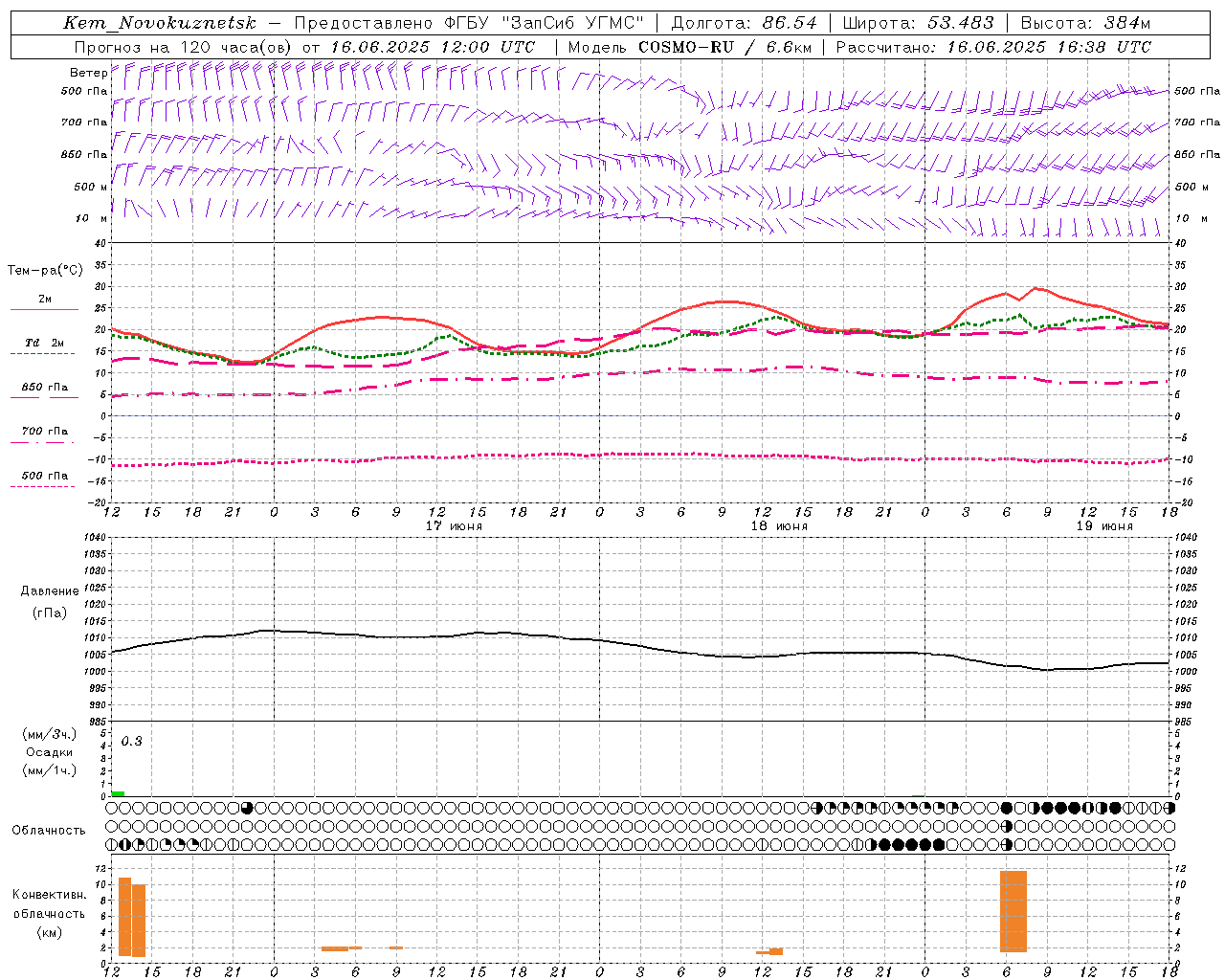
Task: Click the '2м' temperature legend entry
Action: coord(45,300)
